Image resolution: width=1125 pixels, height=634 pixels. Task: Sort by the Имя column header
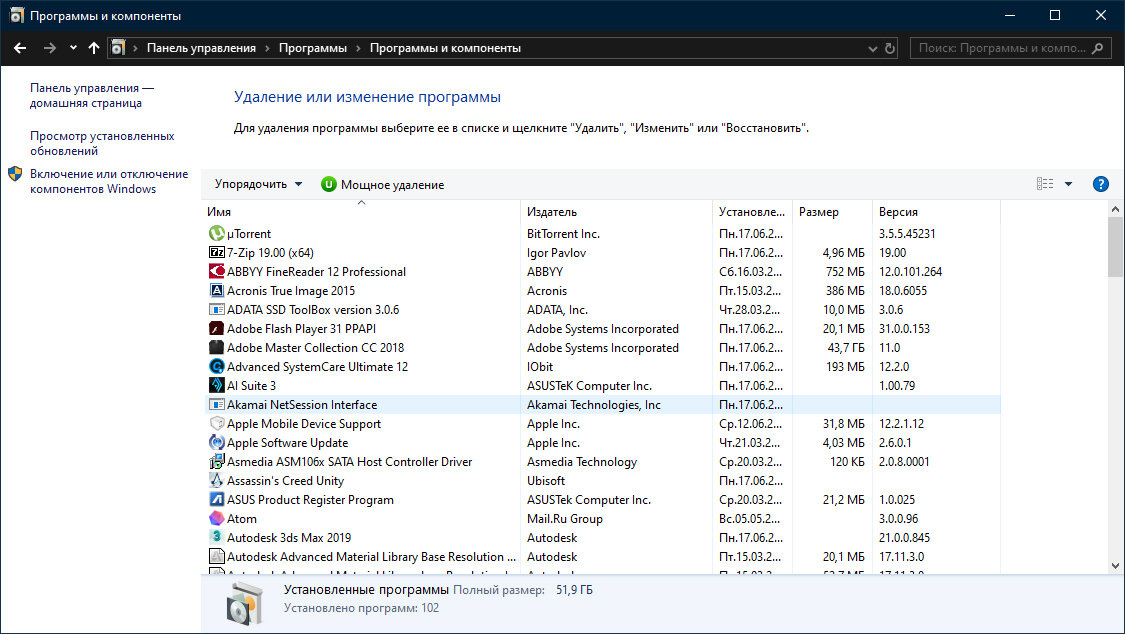[361, 212]
